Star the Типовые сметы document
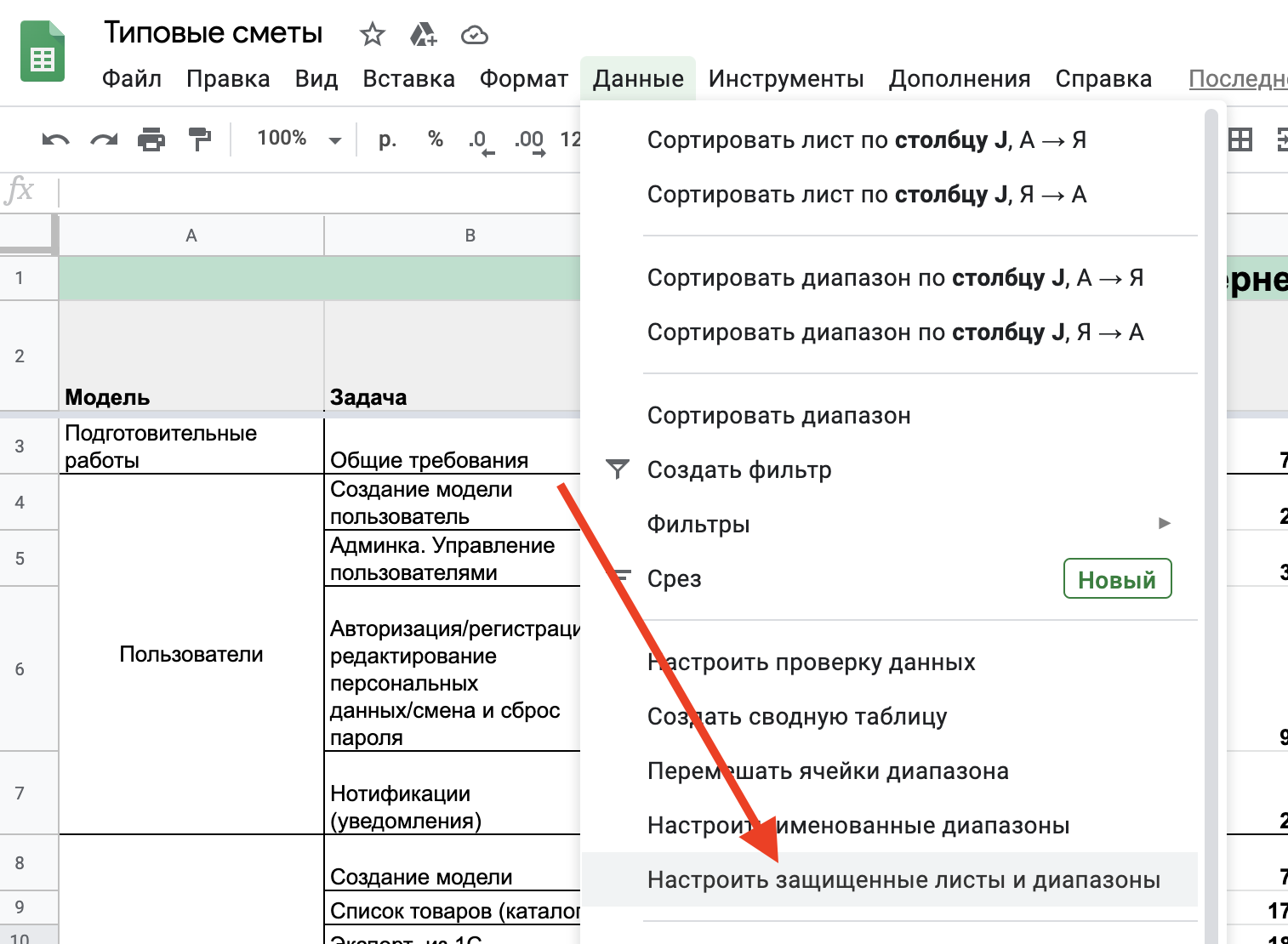This screenshot has height=944, width=1288. 372,35
